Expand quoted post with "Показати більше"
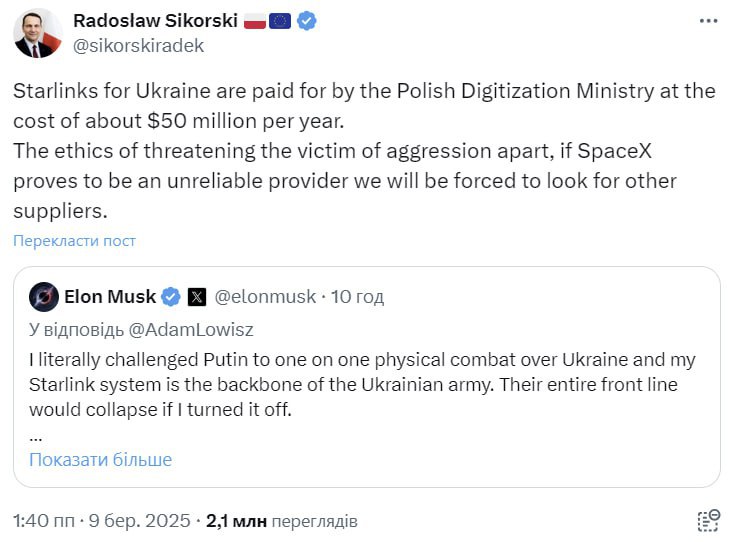The width and height of the screenshot is (732, 542). point(100,460)
